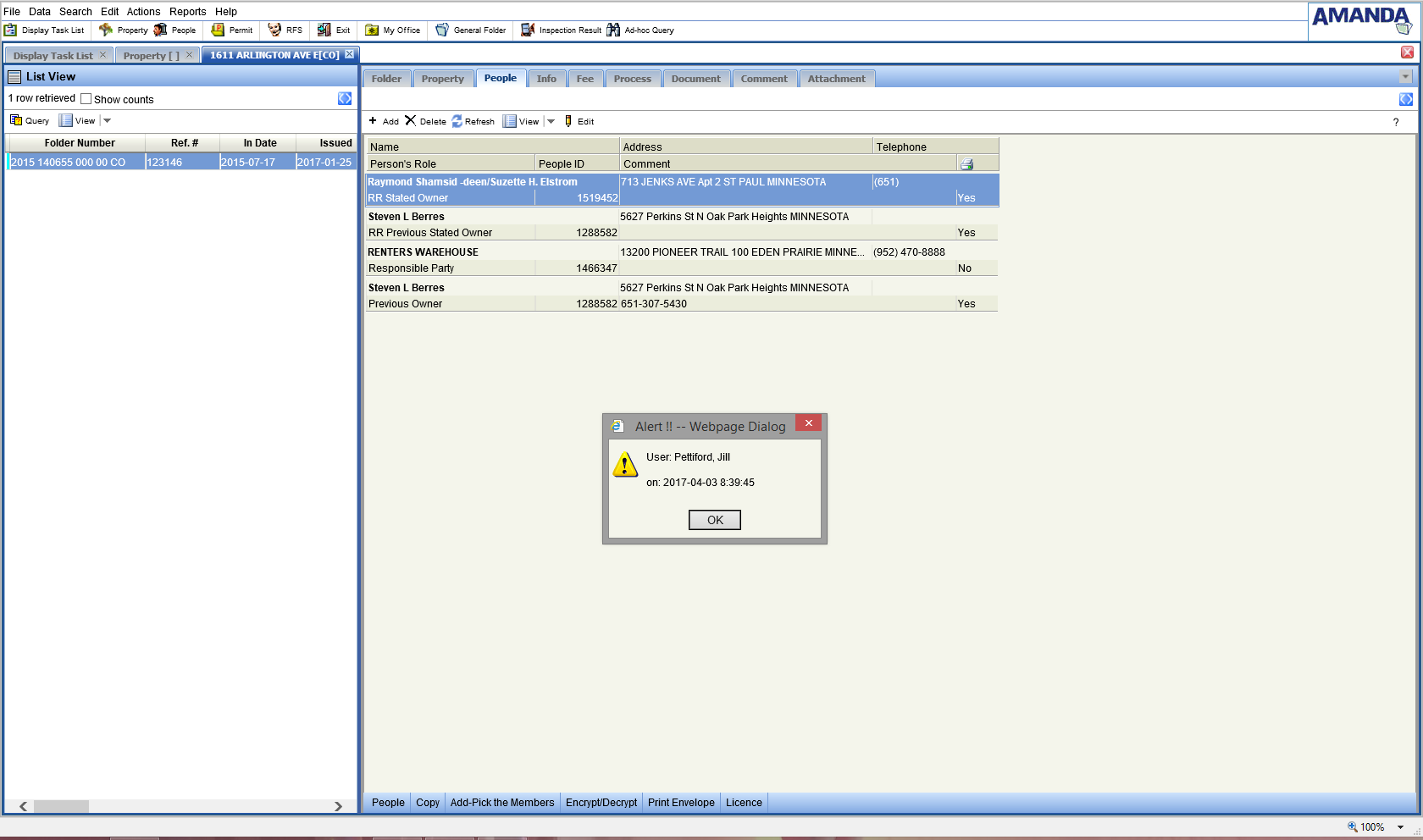Expand the View dropdown in the People toolbar
The image size is (1423, 840).
click(x=551, y=122)
